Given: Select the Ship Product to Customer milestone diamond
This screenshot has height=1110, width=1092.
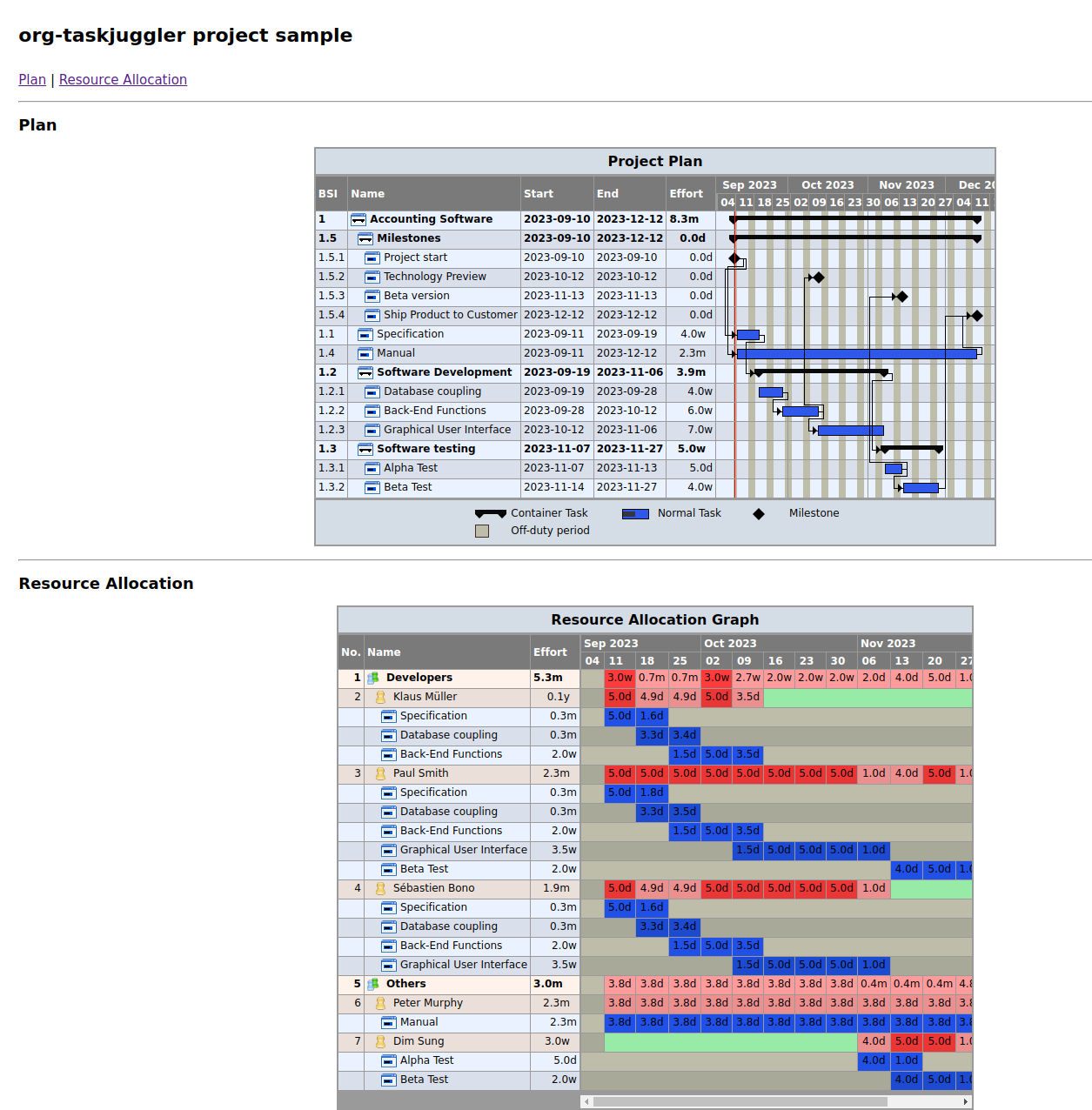Looking at the screenshot, I should [977, 316].
